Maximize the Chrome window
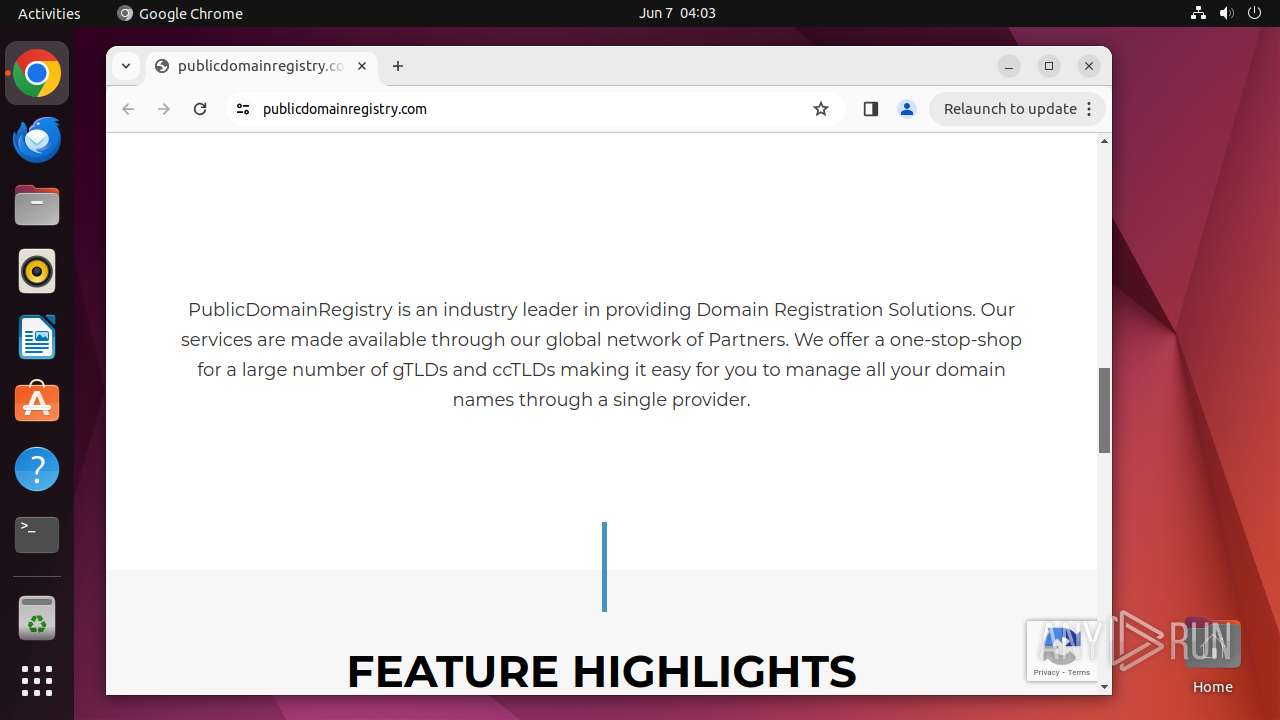This screenshot has height=720, width=1280. [1049, 66]
